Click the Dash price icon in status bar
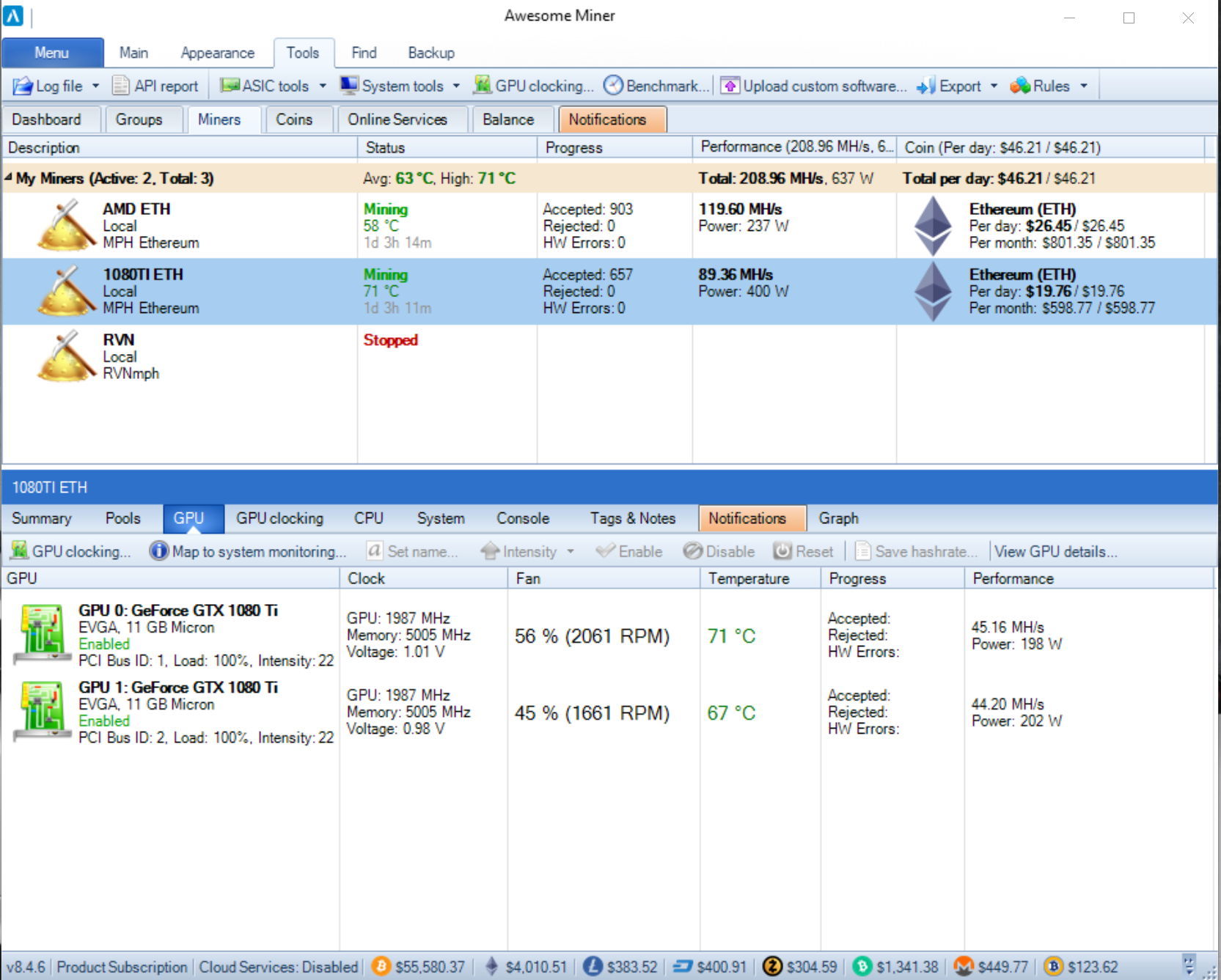1221x980 pixels. tap(683, 967)
